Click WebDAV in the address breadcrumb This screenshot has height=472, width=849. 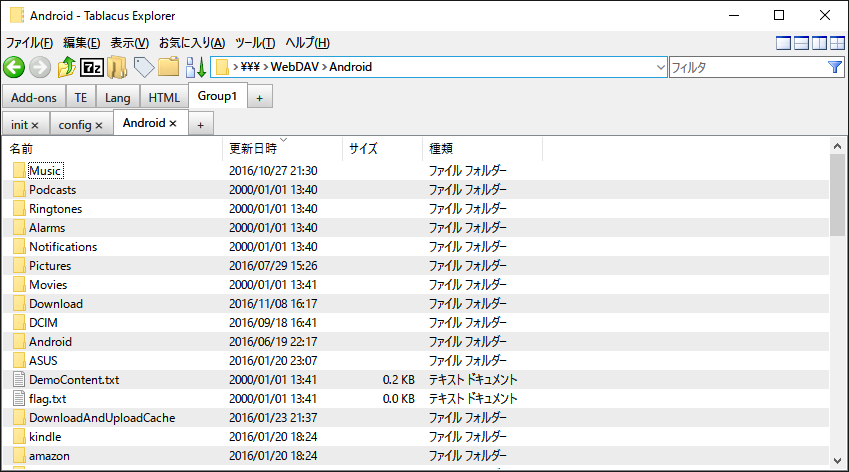pyautogui.click(x=295, y=67)
